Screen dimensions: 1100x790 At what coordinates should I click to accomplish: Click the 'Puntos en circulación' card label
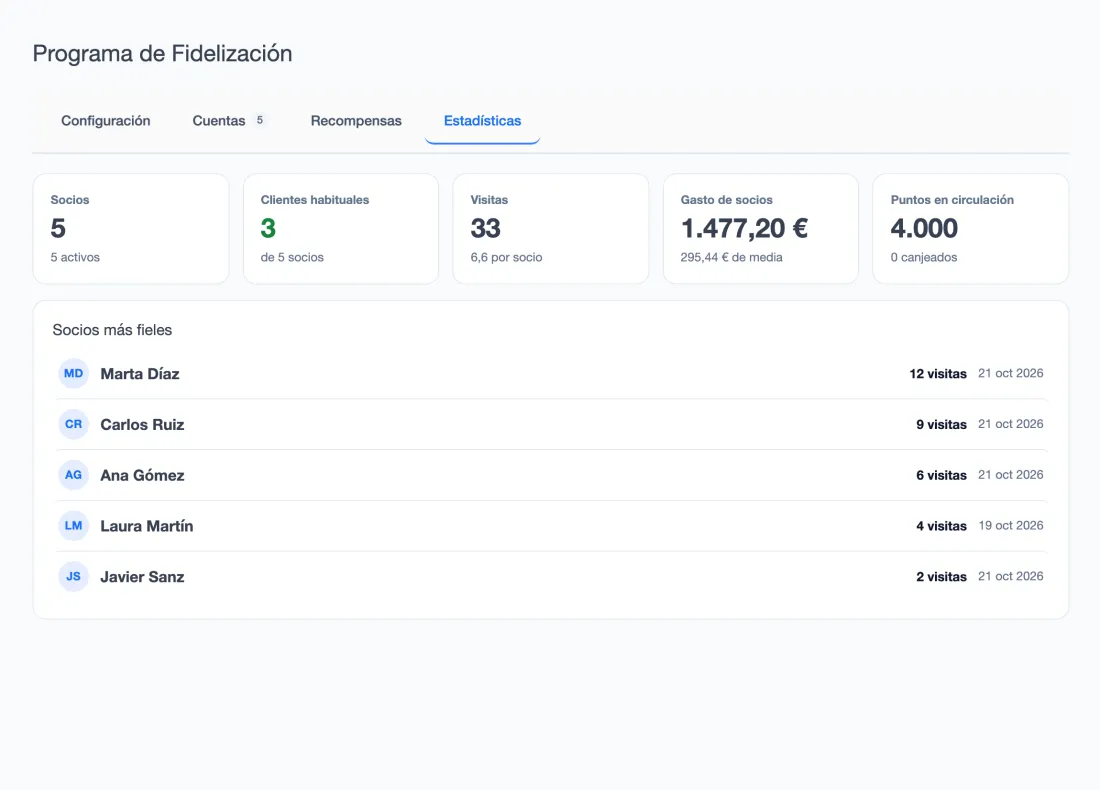pyautogui.click(x=952, y=200)
